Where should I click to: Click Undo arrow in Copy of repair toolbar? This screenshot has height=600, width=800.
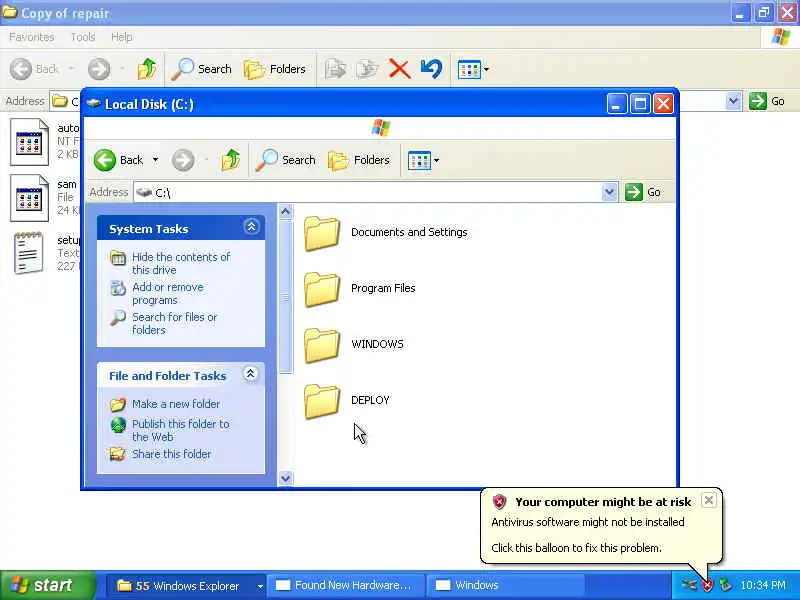click(432, 69)
